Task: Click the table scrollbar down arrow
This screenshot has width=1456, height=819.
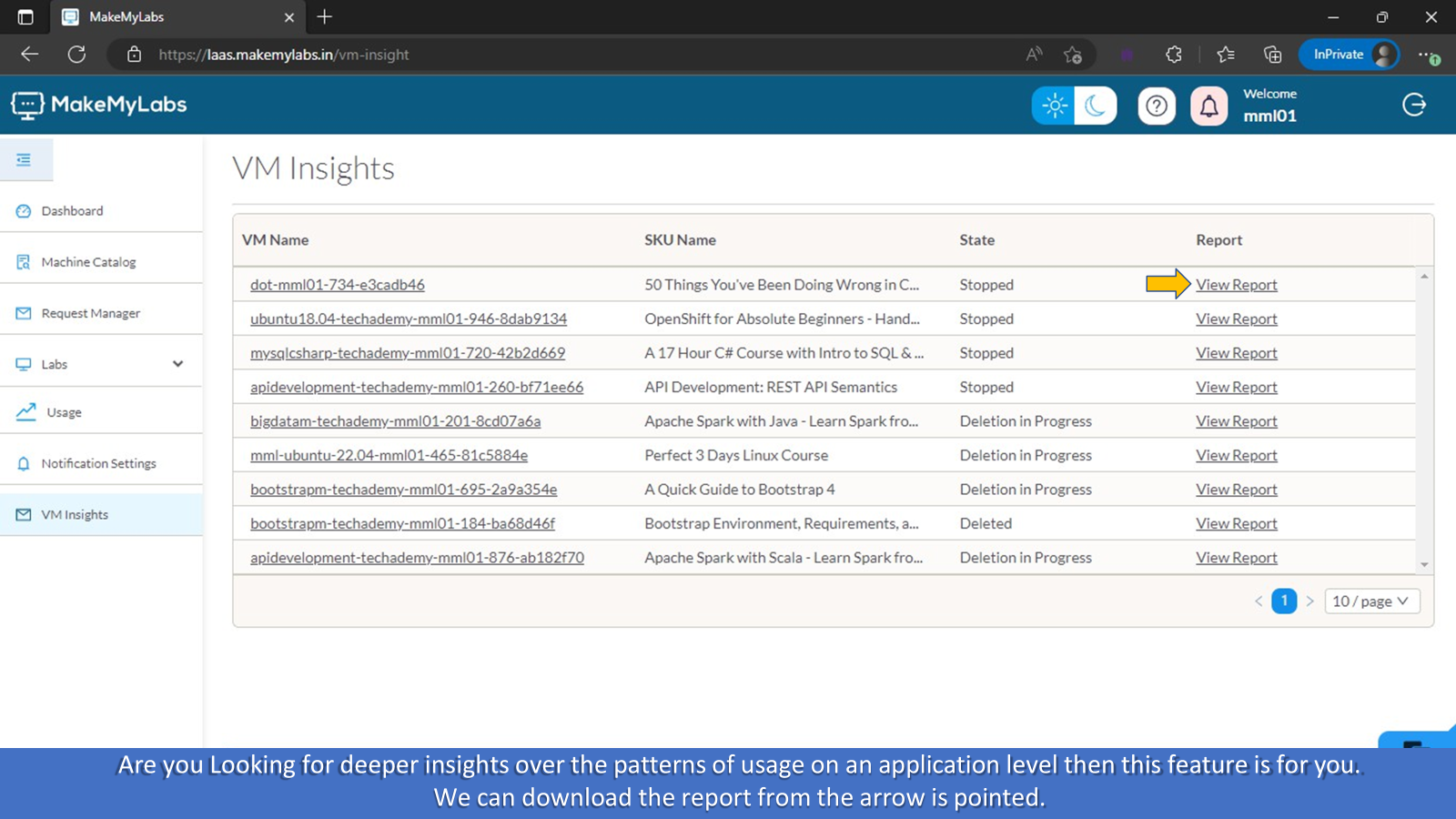Action: [1424, 565]
